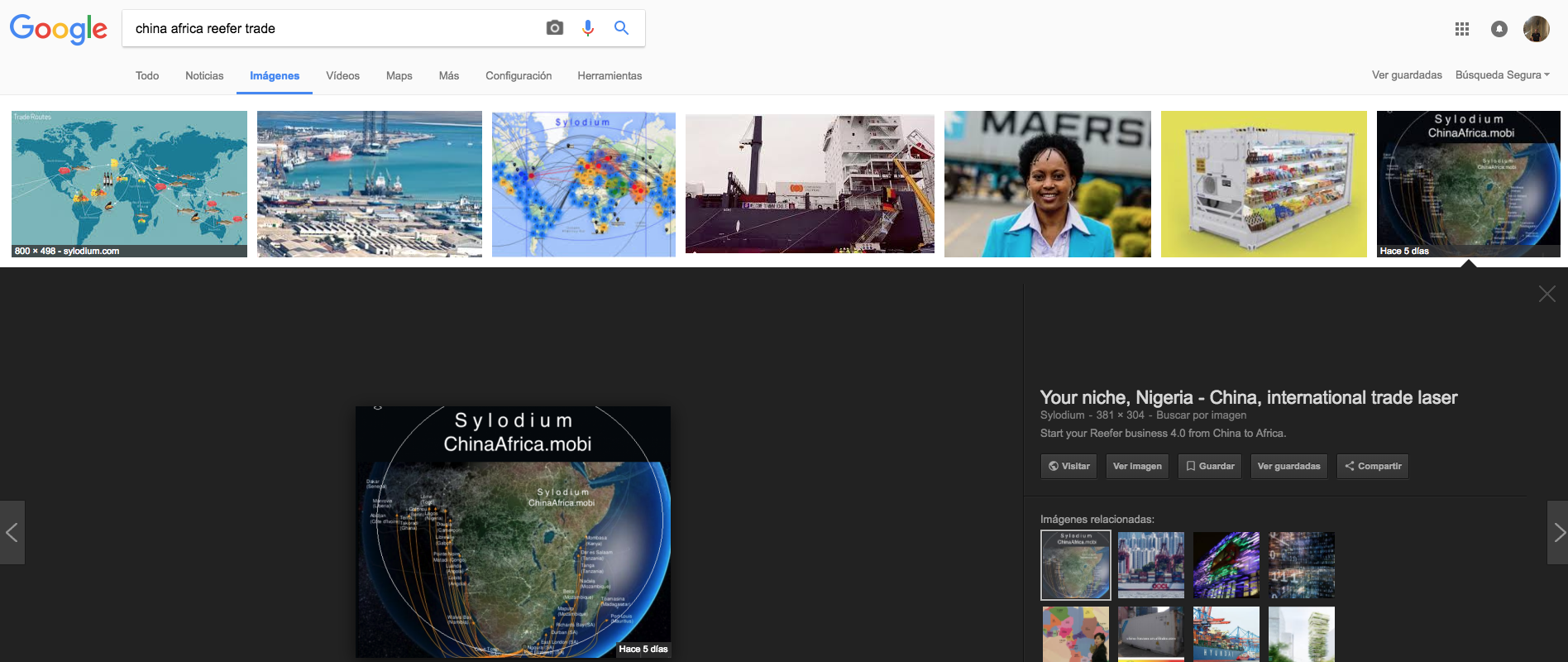Open the related colorful neon lights image
This screenshot has width=1568, height=662.
tap(1226, 565)
